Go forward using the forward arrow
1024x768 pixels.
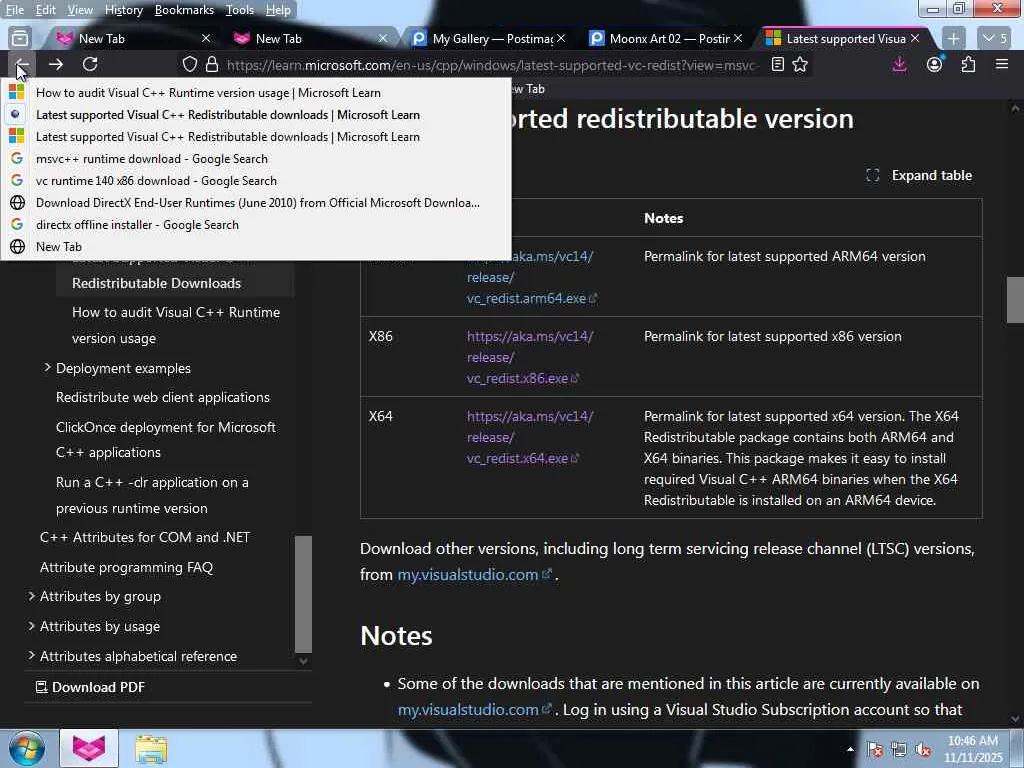[x=56, y=64]
